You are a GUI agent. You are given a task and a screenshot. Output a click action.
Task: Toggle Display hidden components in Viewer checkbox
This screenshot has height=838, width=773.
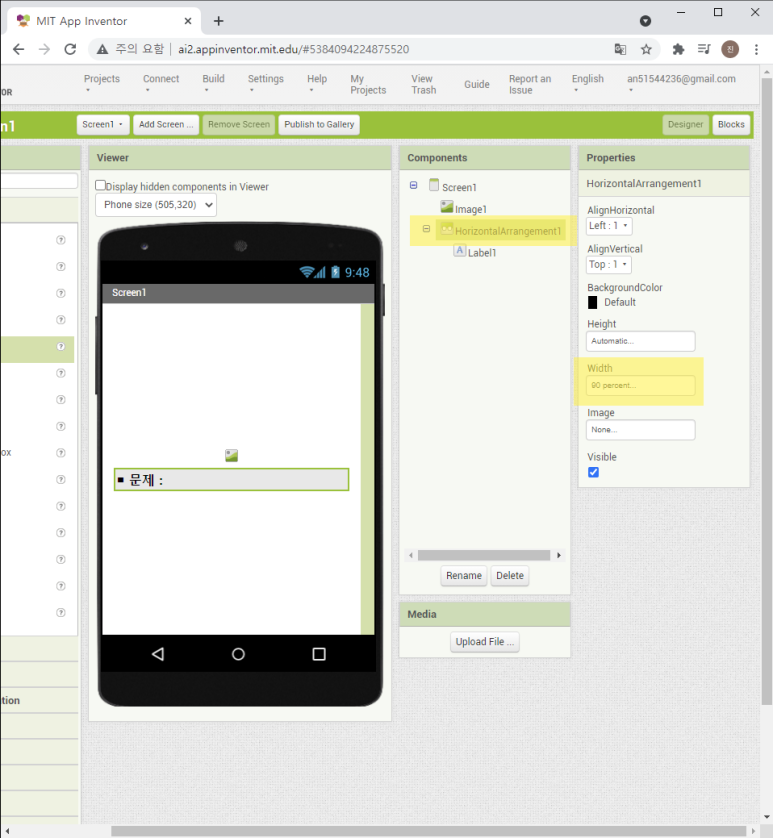(100, 185)
